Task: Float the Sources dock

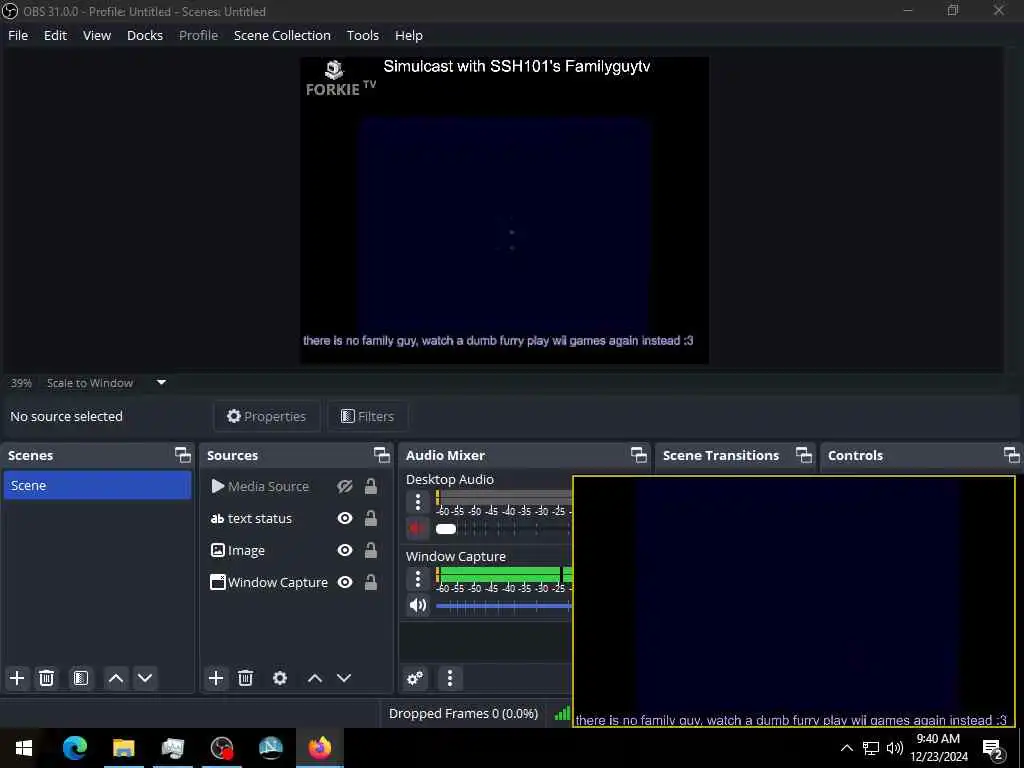Action: tap(381, 455)
